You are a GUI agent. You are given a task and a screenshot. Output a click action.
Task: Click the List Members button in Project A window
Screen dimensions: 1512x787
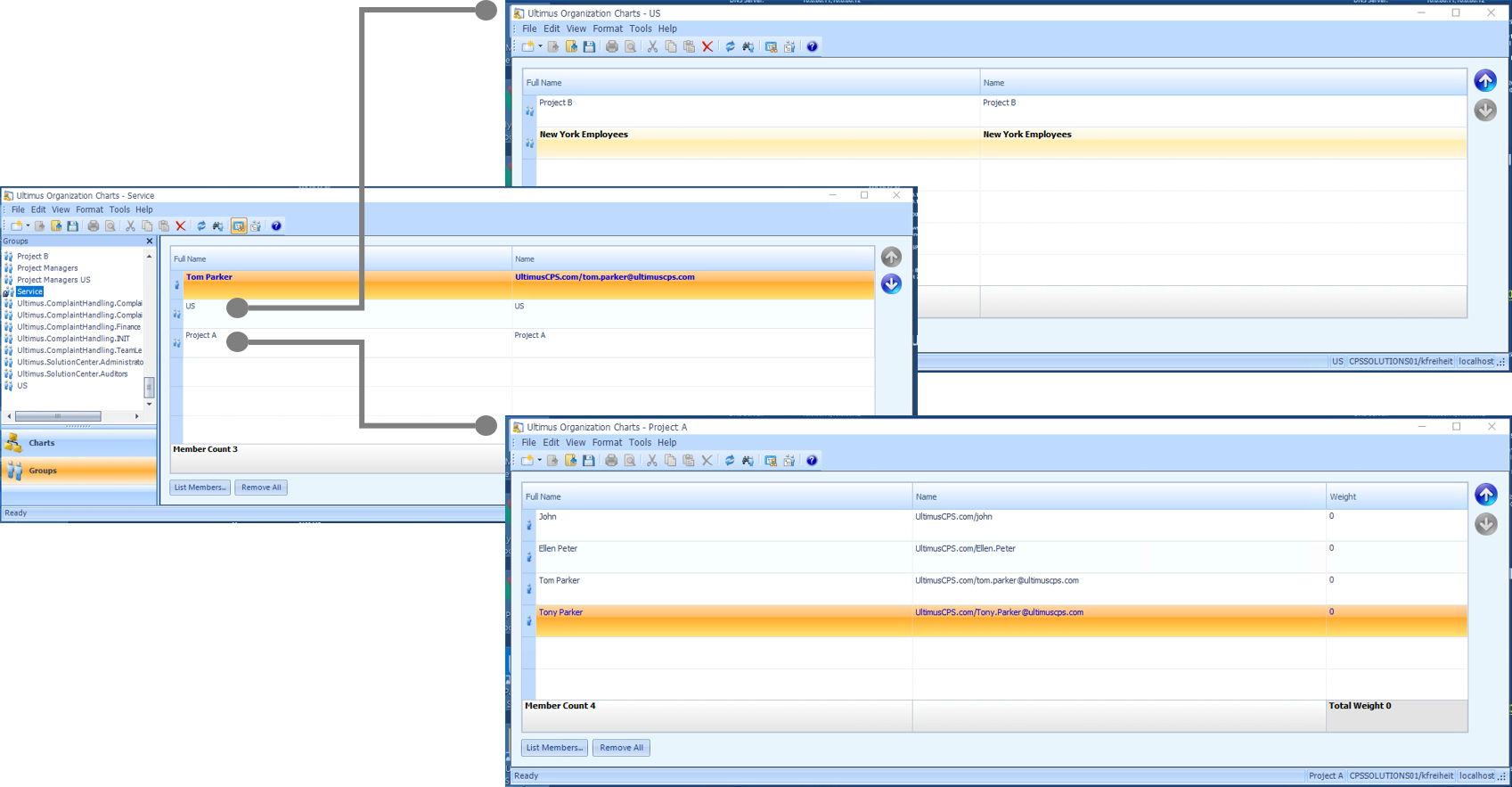[554, 748]
